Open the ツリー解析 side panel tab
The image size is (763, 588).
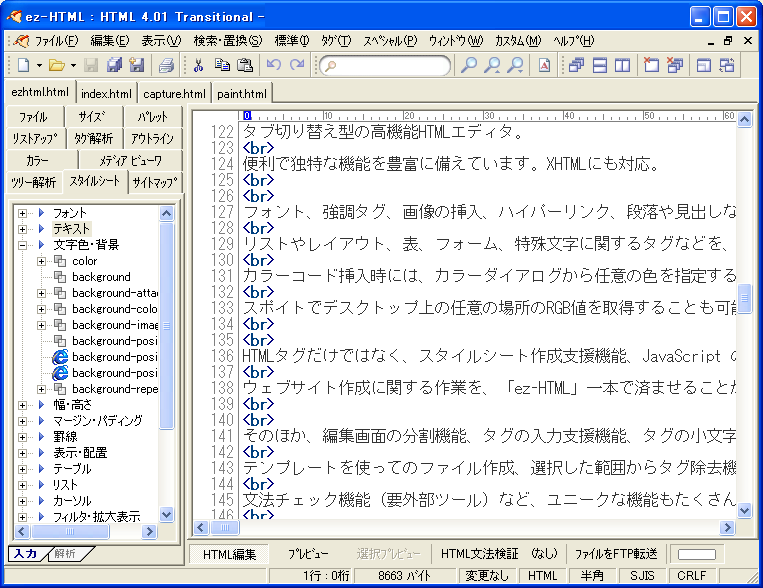[34, 183]
